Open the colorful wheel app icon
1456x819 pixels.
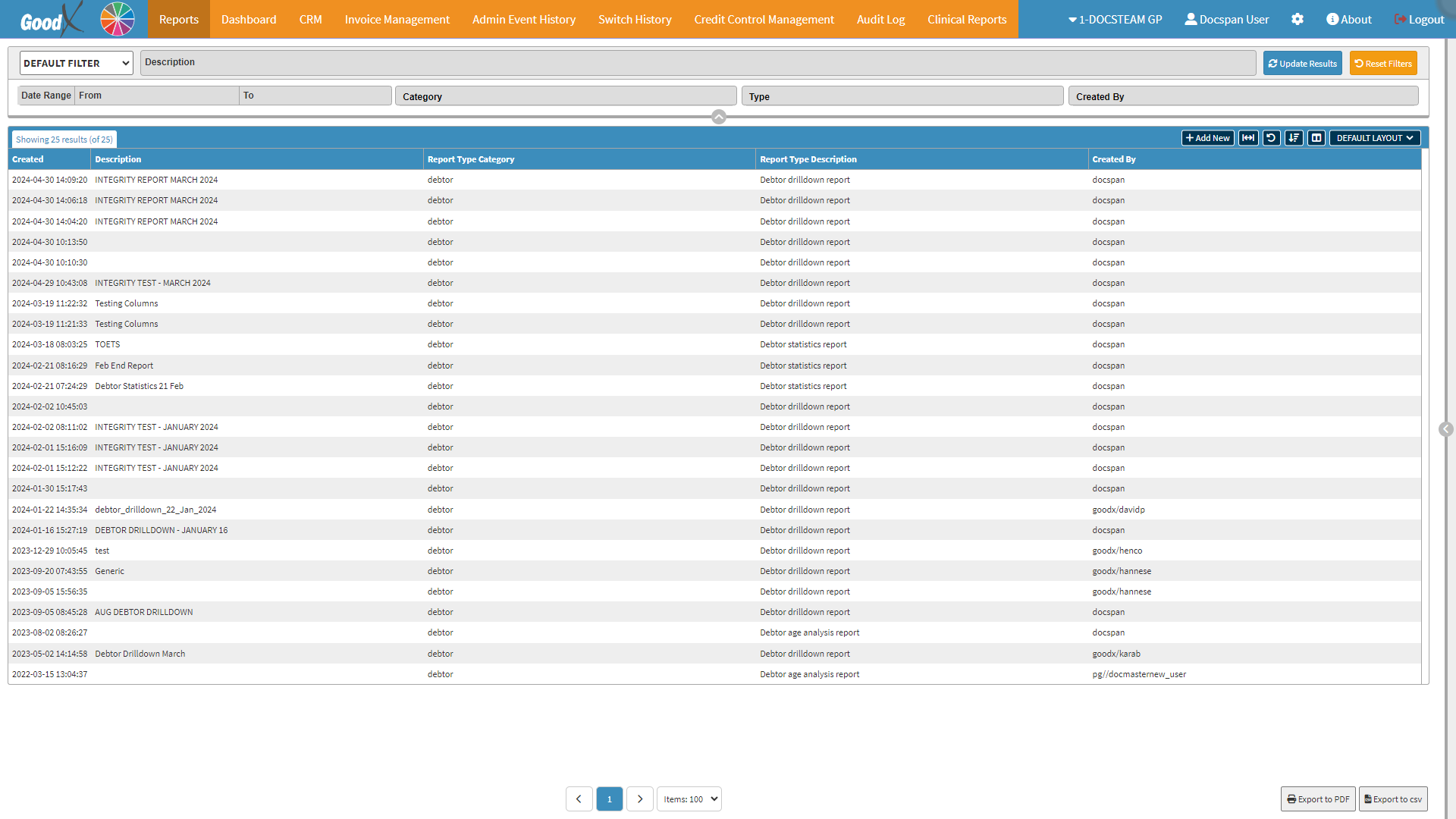click(118, 19)
